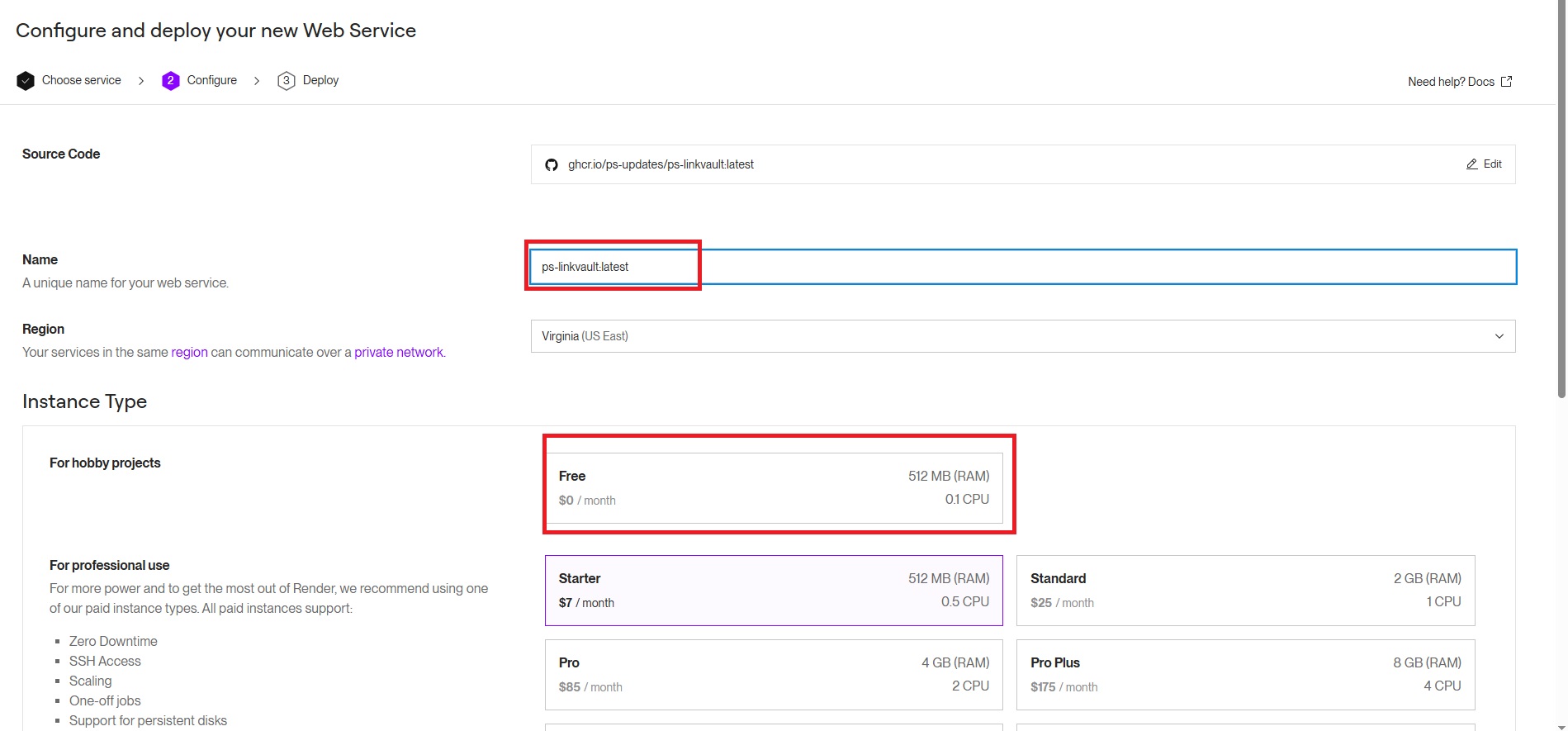Edit the source code image
The height and width of the screenshot is (731, 1568).
(x=1484, y=164)
